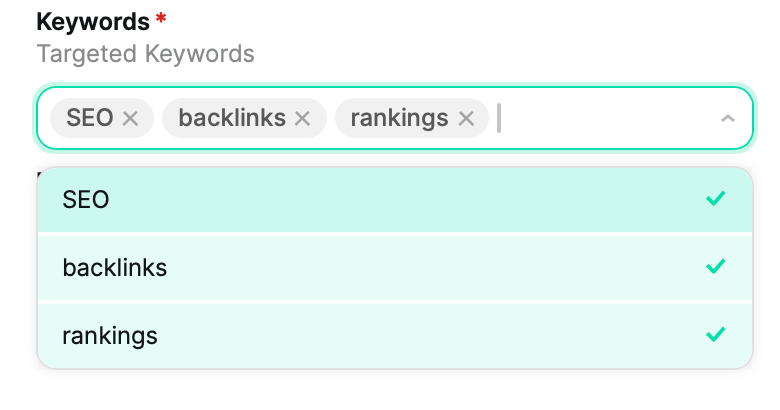Collapse the Keywords dropdown with the chevron

point(727,119)
